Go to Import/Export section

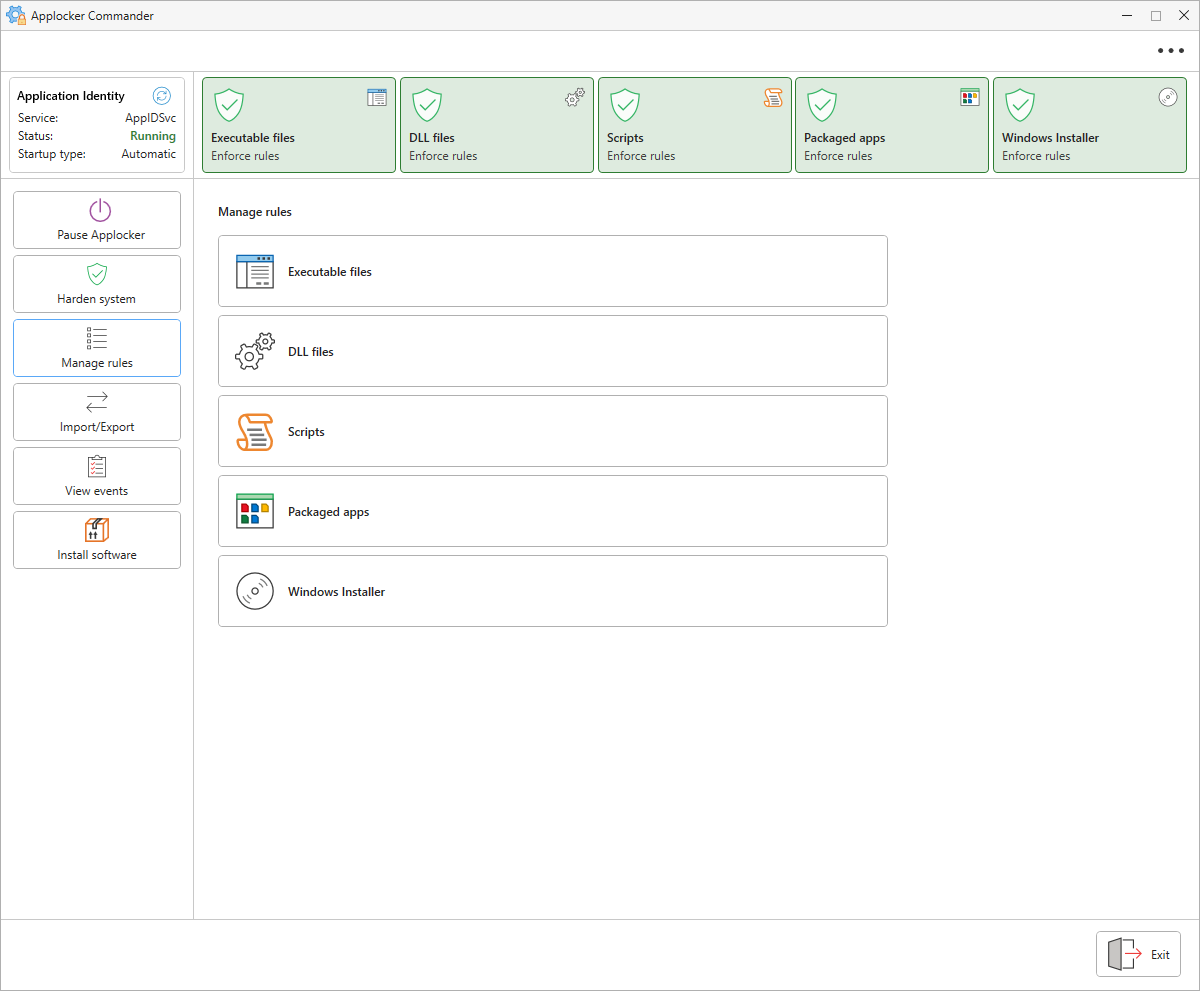click(x=97, y=412)
